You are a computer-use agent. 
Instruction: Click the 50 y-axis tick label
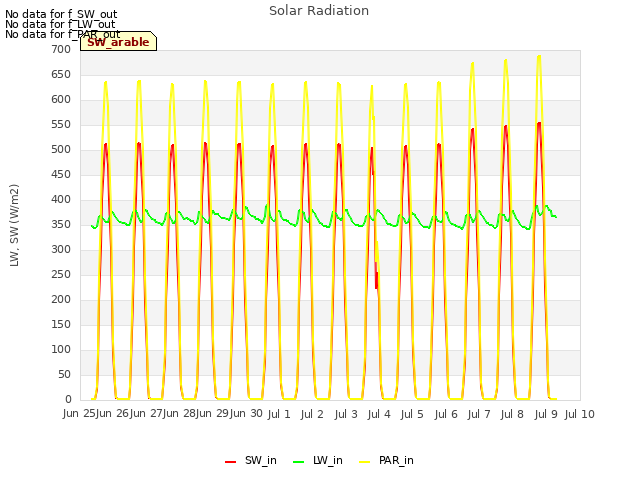pos(64,375)
